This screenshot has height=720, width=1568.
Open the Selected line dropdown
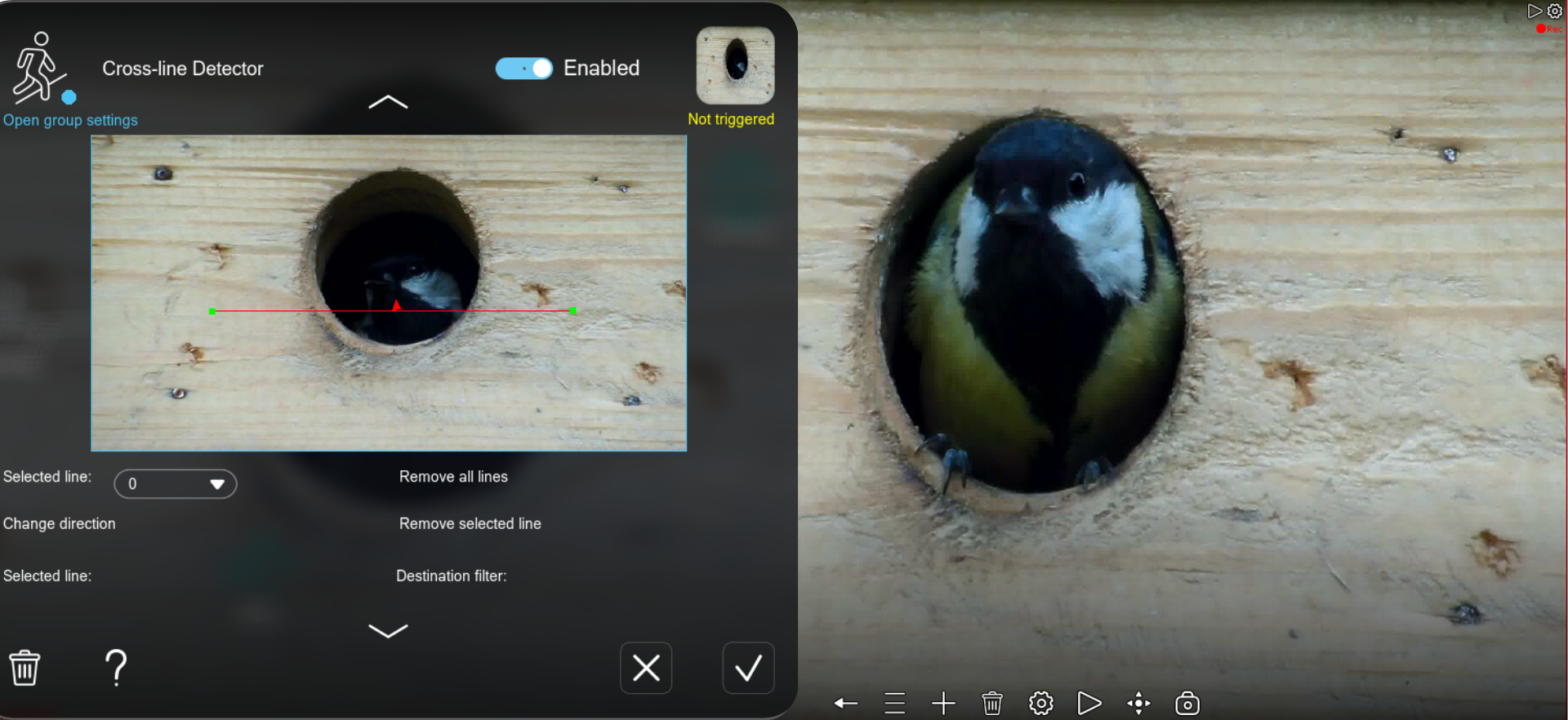coord(176,484)
